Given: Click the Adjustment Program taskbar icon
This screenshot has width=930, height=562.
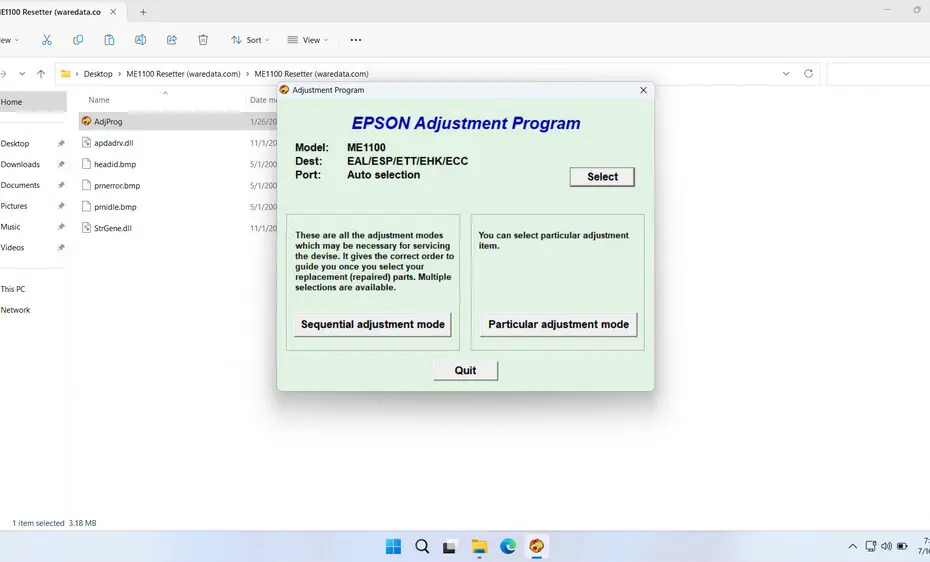Looking at the screenshot, I should [537, 546].
